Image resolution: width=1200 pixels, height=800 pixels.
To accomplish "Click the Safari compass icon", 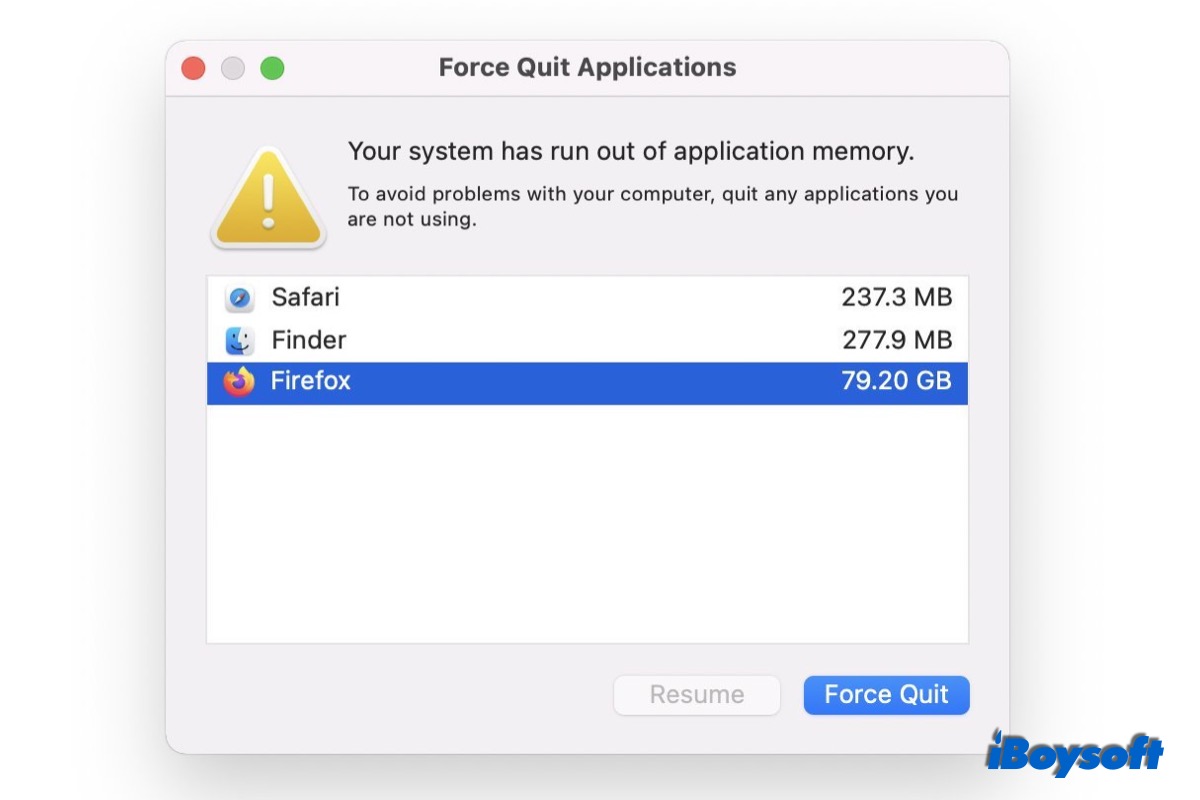I will click(240, 298).
